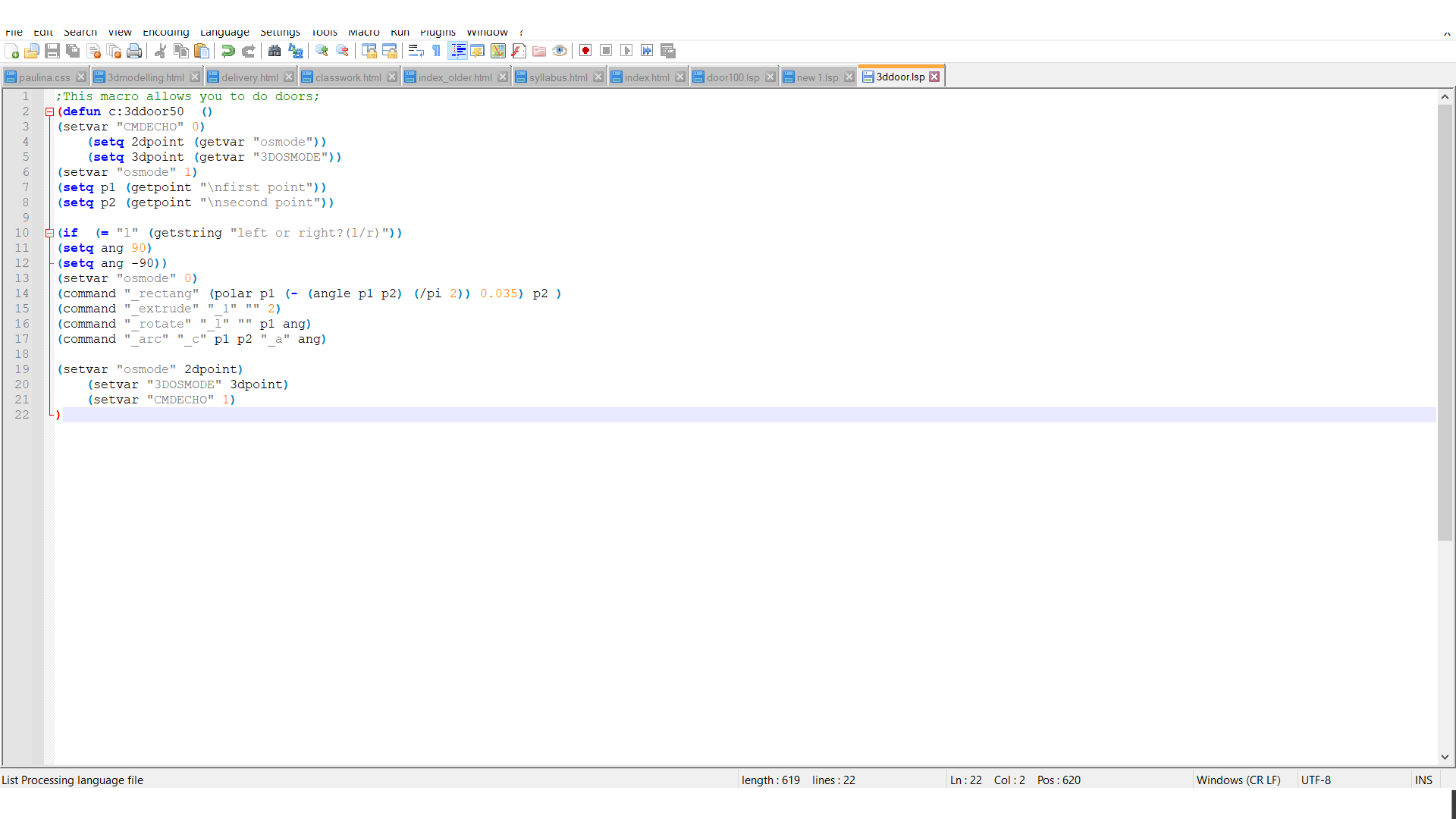Click the Save All icon
Image resolution: width=1456 pixels, height=819 pixels.
coord(73,51)
